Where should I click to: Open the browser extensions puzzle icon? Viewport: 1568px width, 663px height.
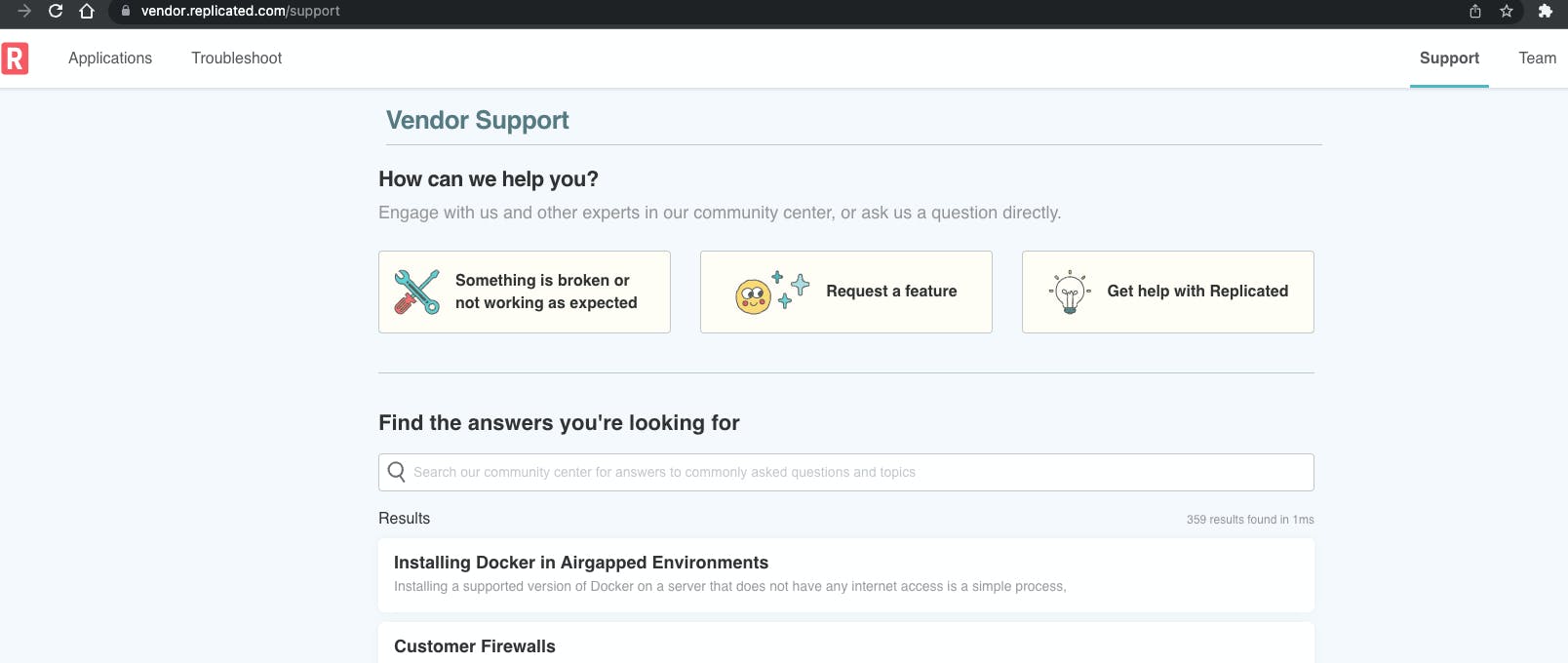click(1545, 11)
